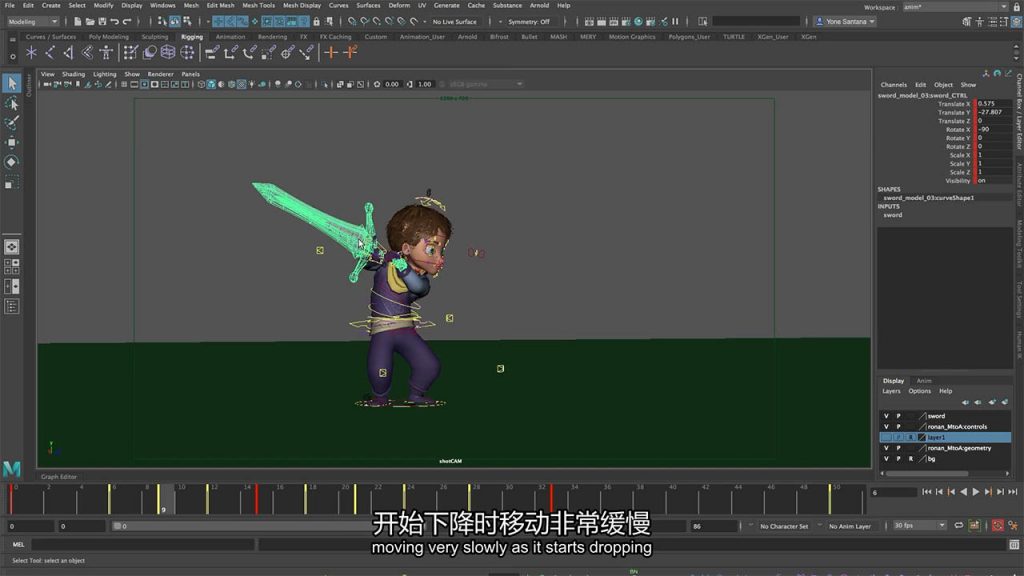Choose the Paint selection tool

point(12,123)
